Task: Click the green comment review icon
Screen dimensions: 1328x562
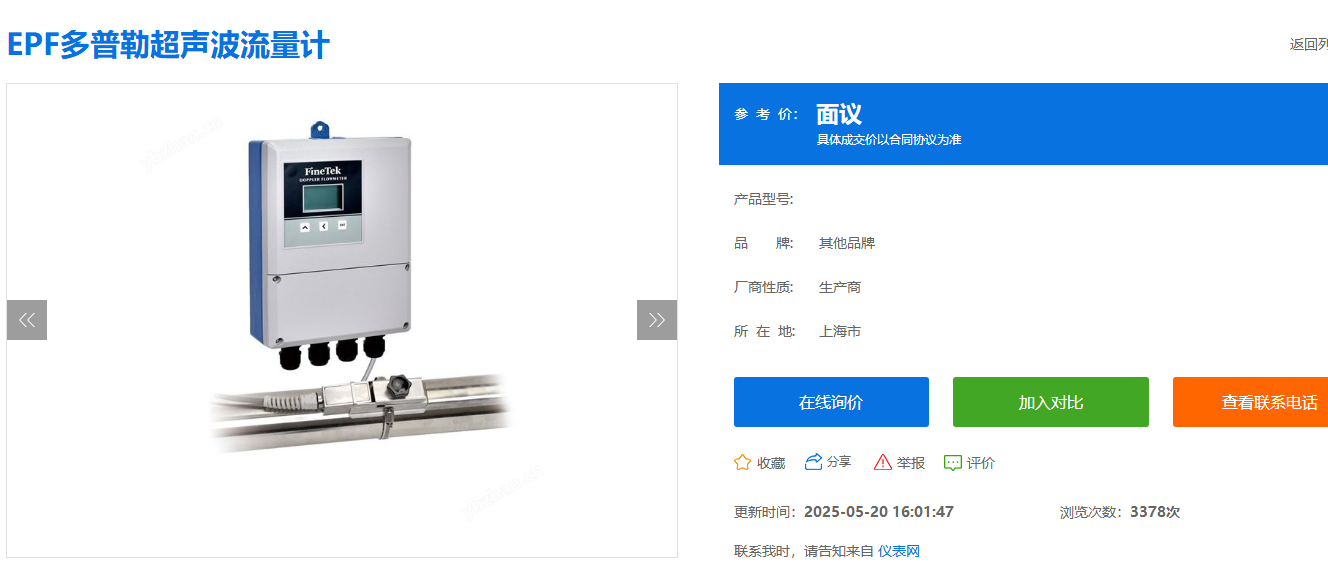Action: point(953,463)
